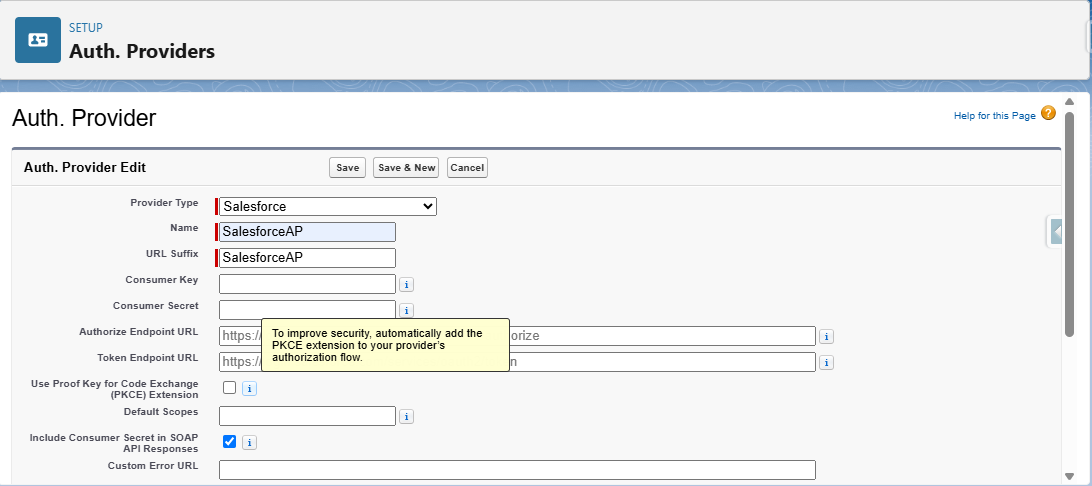
Task: Click the Cancel button
Action: point(467,167)
